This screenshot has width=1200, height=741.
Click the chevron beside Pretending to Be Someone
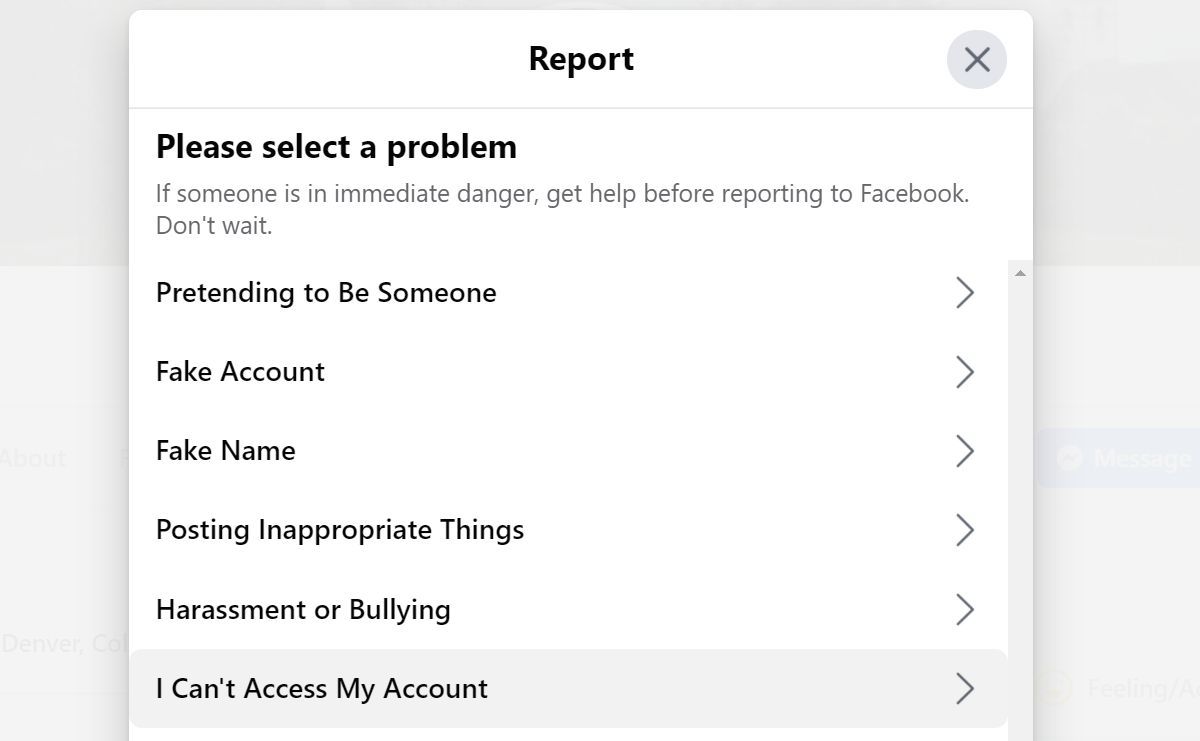965,293
